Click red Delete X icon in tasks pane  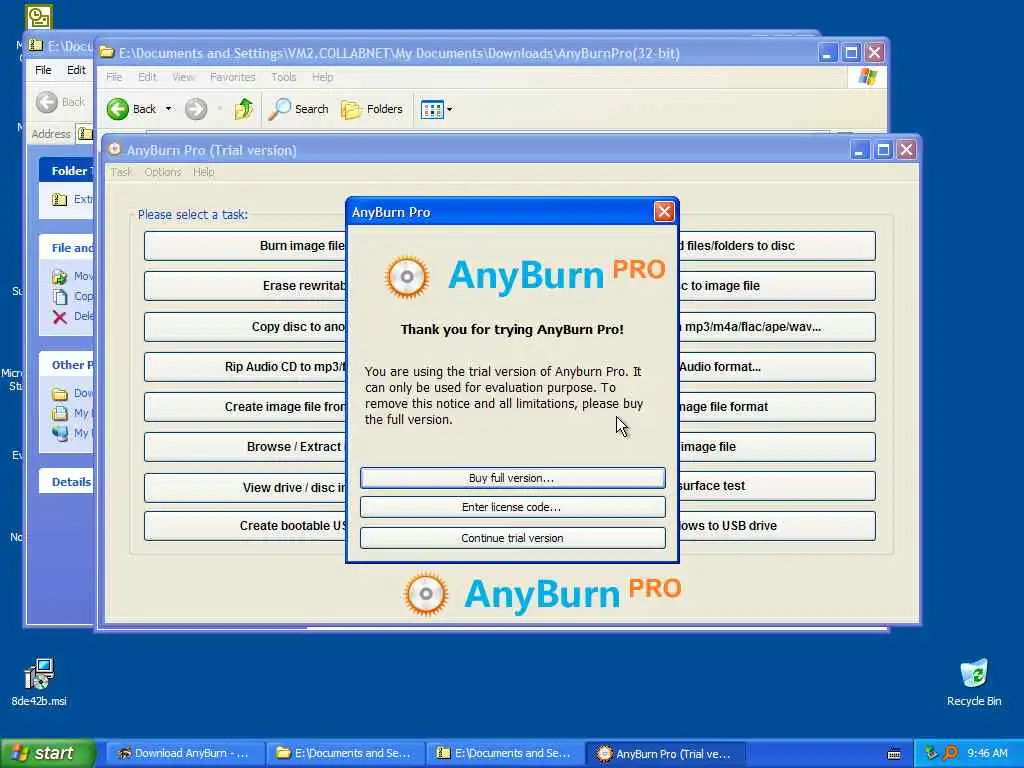tap(59, 317)
